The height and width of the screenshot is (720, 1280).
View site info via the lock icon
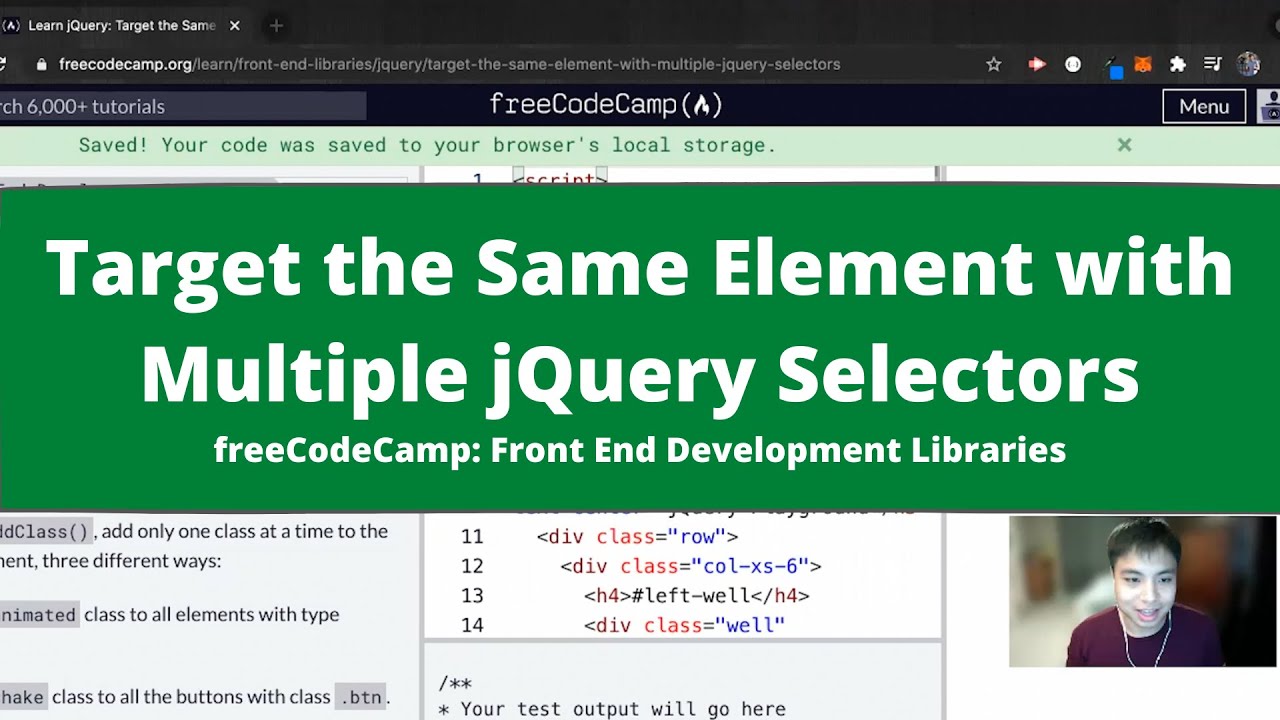click(x=41, y=64)
